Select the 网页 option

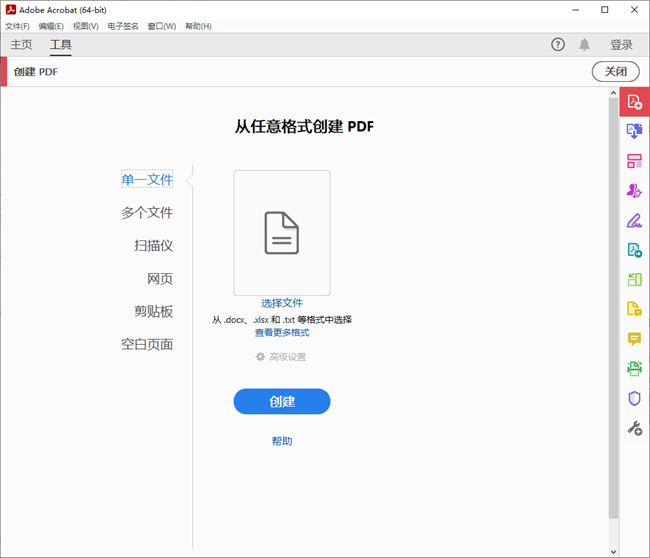point(160,279)
